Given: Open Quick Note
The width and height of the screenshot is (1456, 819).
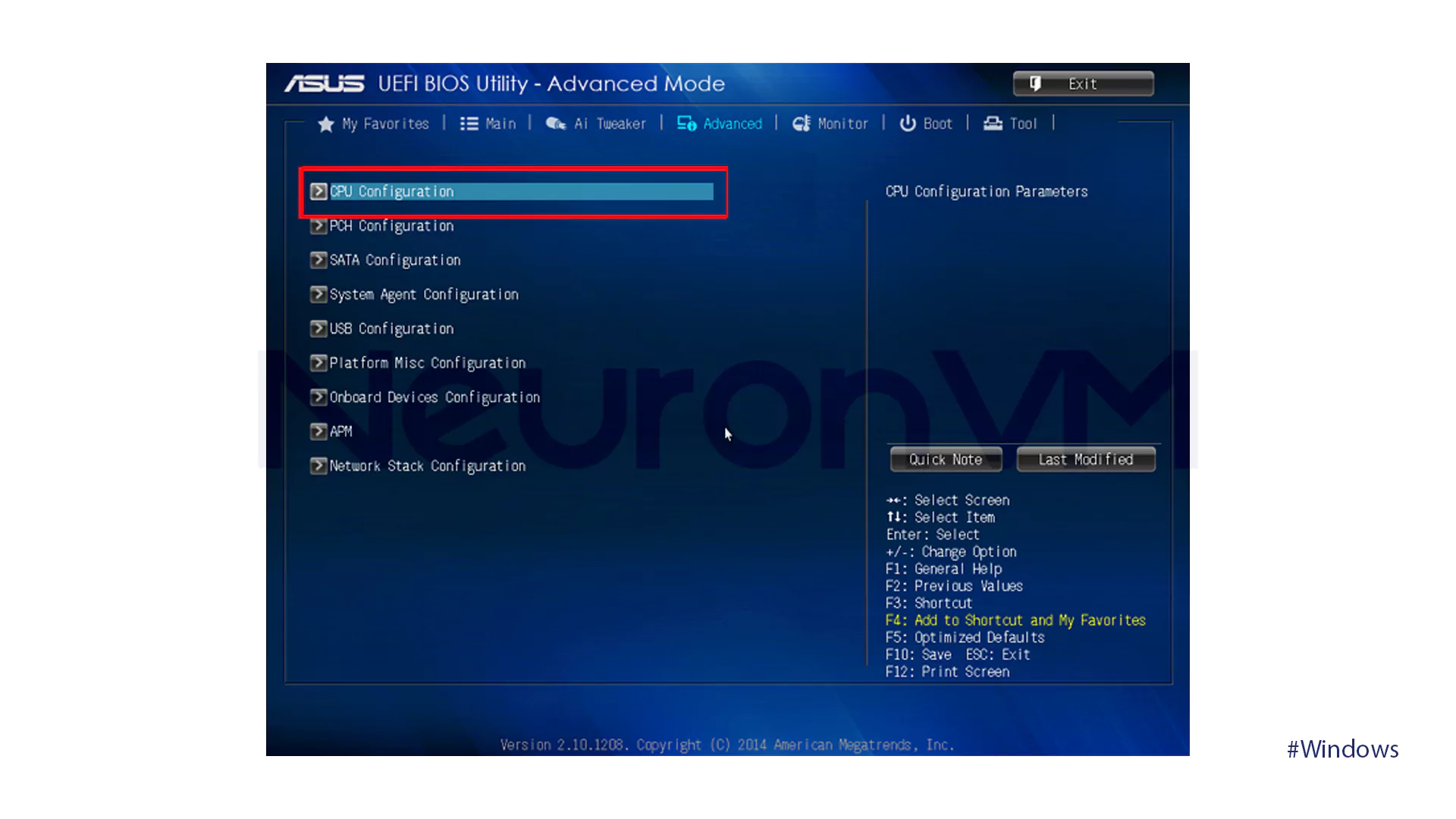Looking at the screenshot, I should click(946, 460).
